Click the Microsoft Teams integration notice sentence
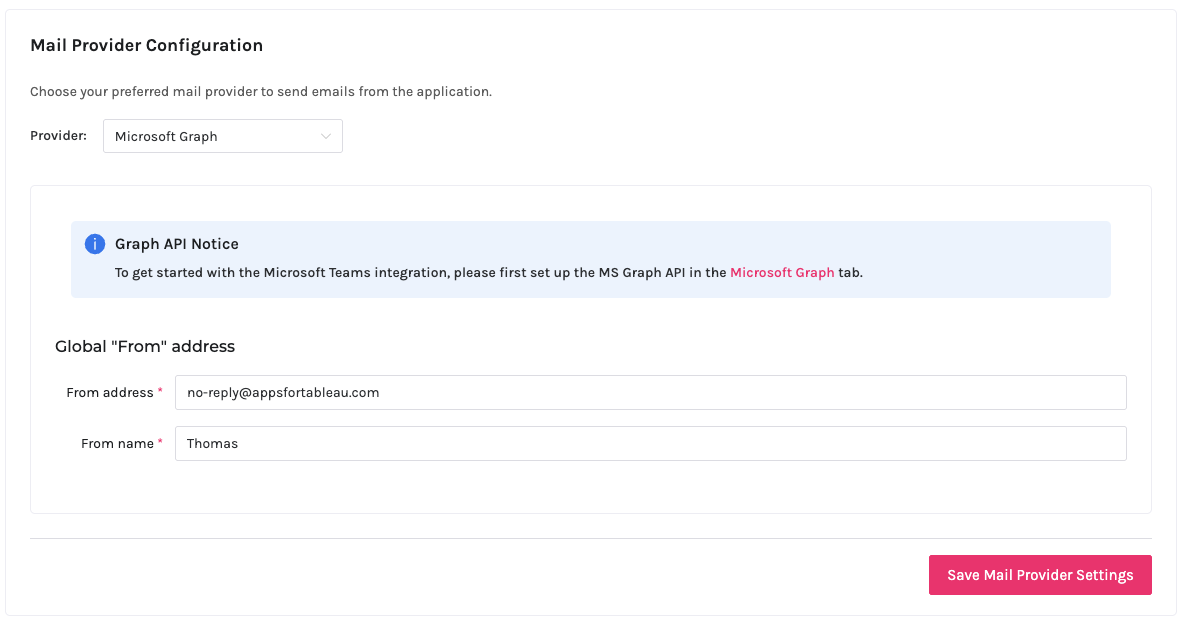1190x627 pixels. 420,272
